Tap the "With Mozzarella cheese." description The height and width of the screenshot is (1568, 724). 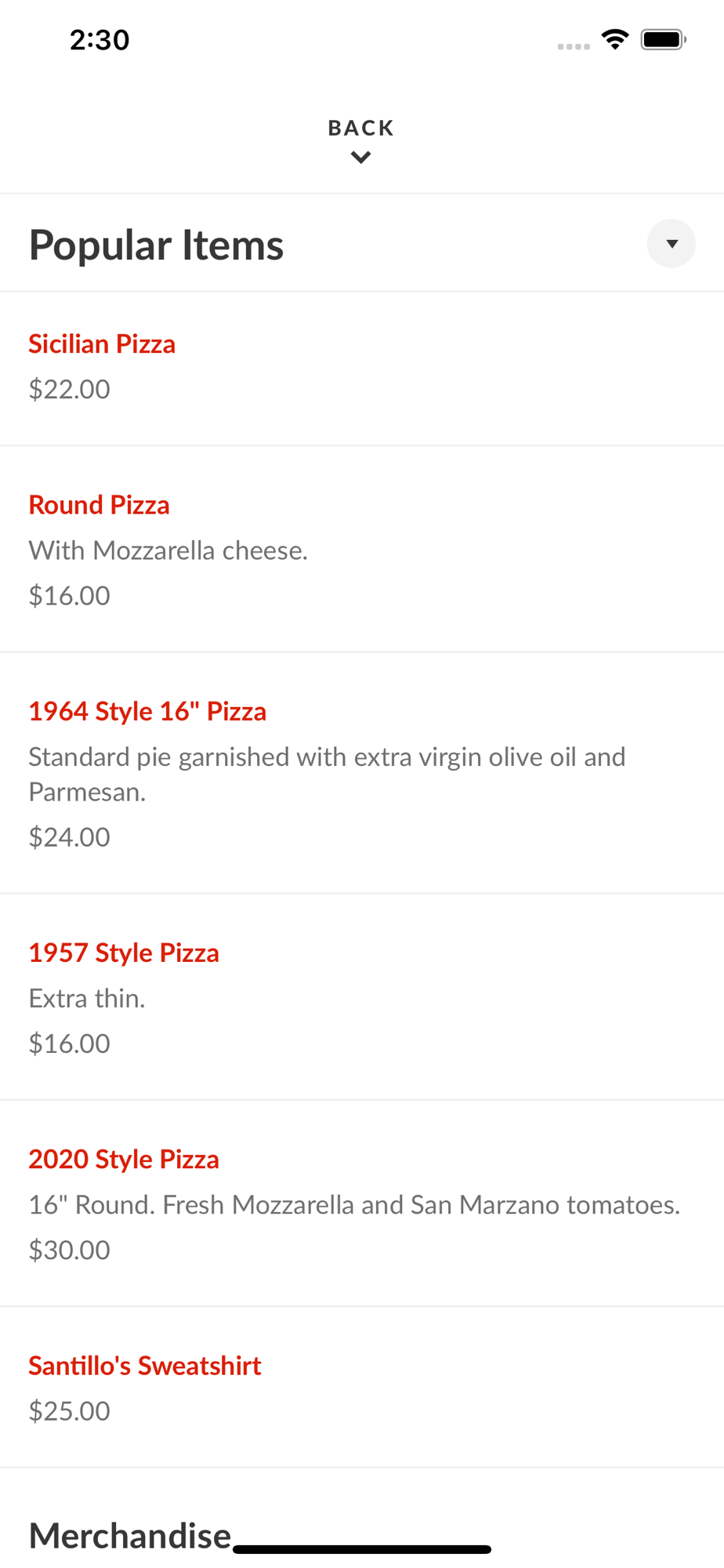pyautogui.click(x=168, y=550)
